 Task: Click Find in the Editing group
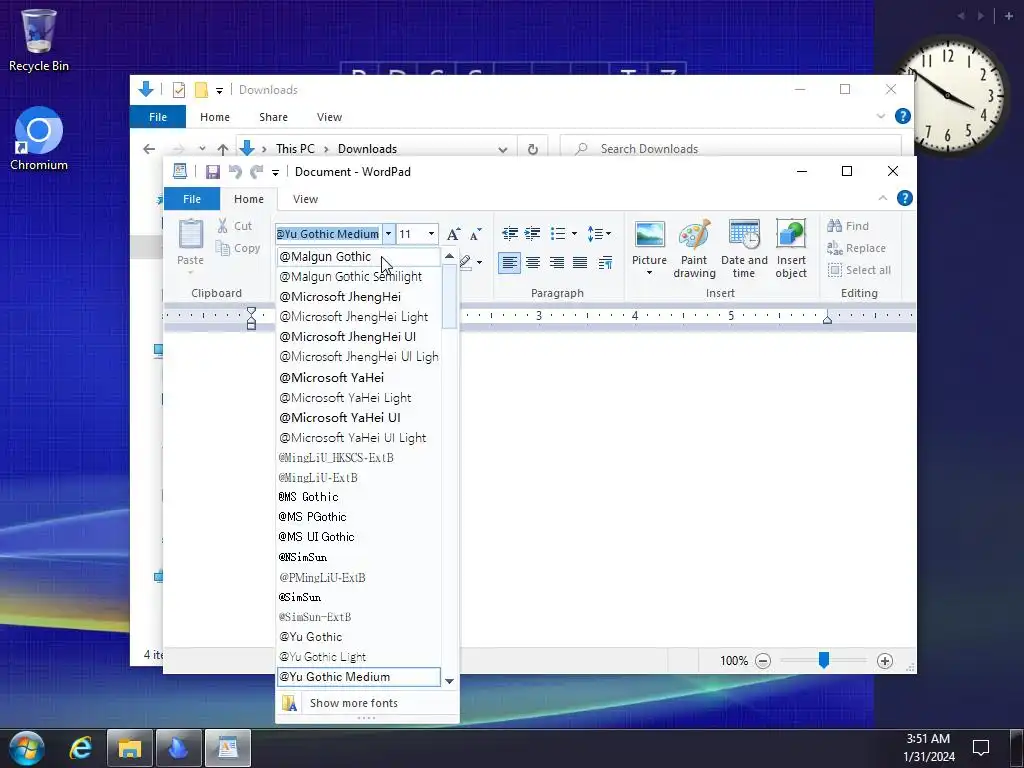[x=848, y=226]
